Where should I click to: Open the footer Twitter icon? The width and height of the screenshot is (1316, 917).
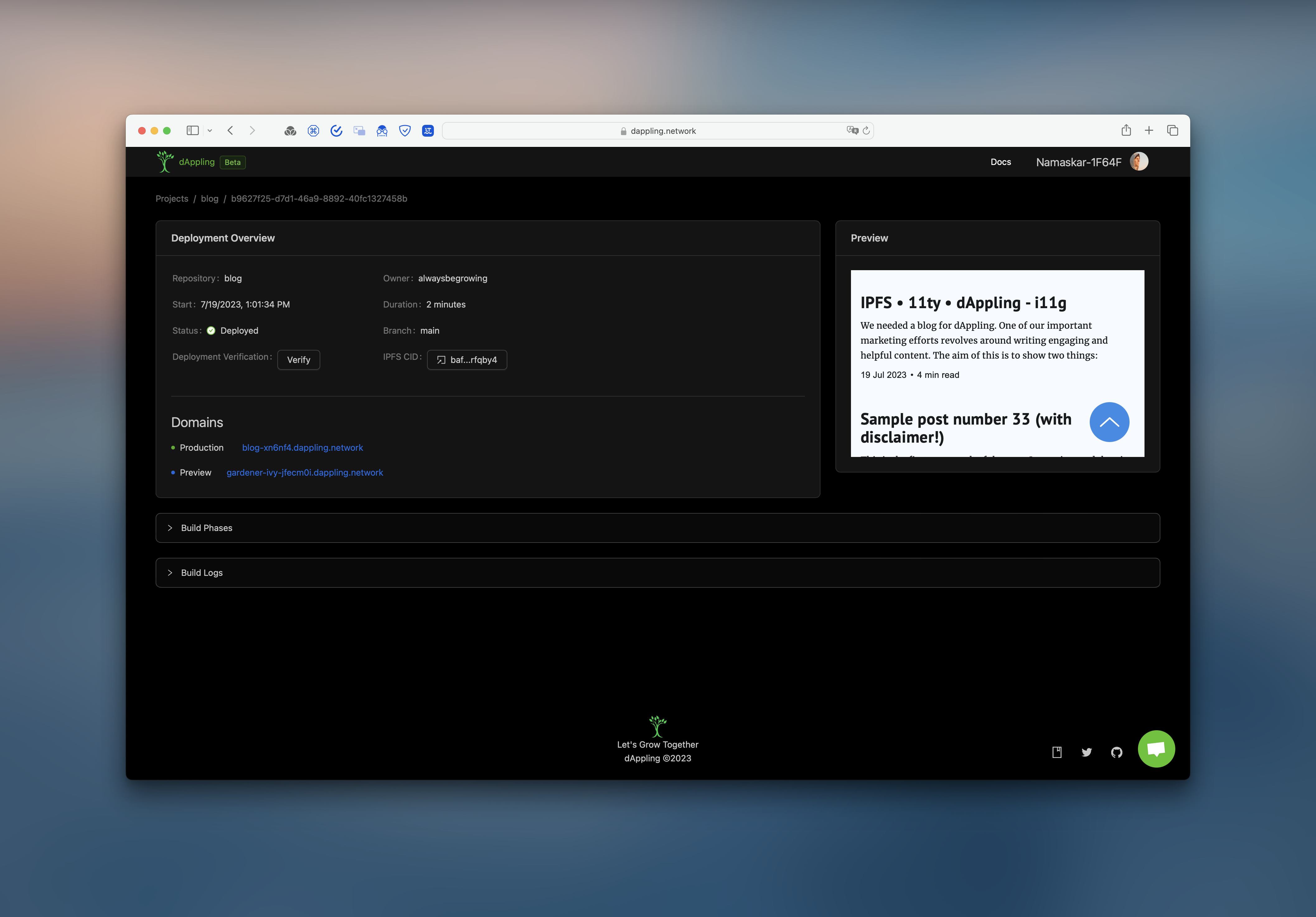pyautogui.click(x=1087, y=753)
